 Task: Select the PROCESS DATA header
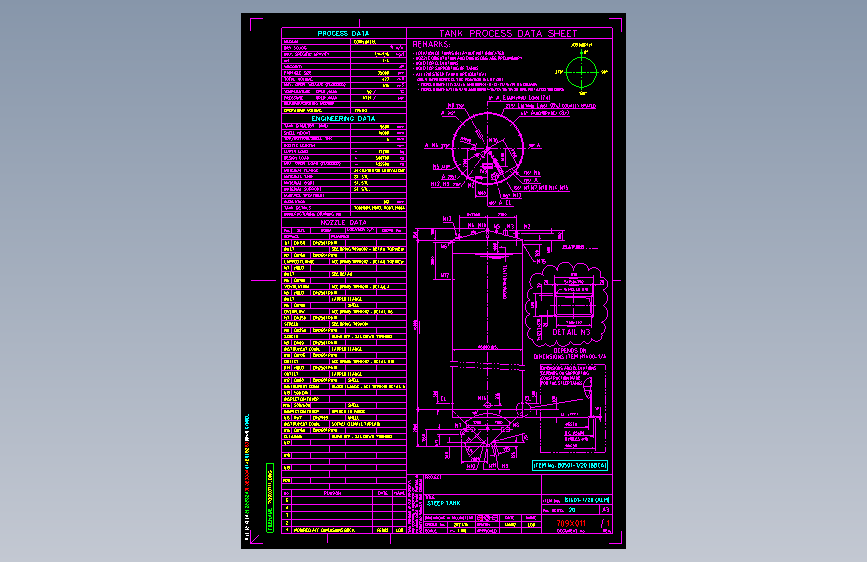pos(343,34)
